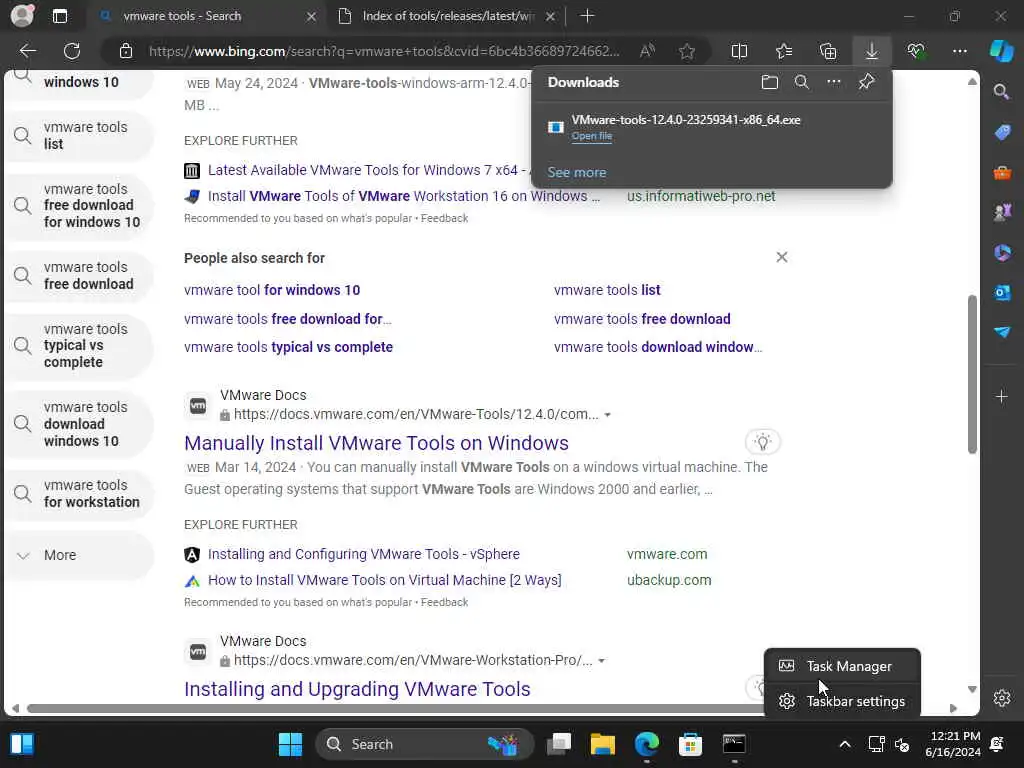The width and height of the screenshot is (1024, 768).
Task: Open the downloads folder icon in the Downloads panel
Action: click(x=770, y=82)
